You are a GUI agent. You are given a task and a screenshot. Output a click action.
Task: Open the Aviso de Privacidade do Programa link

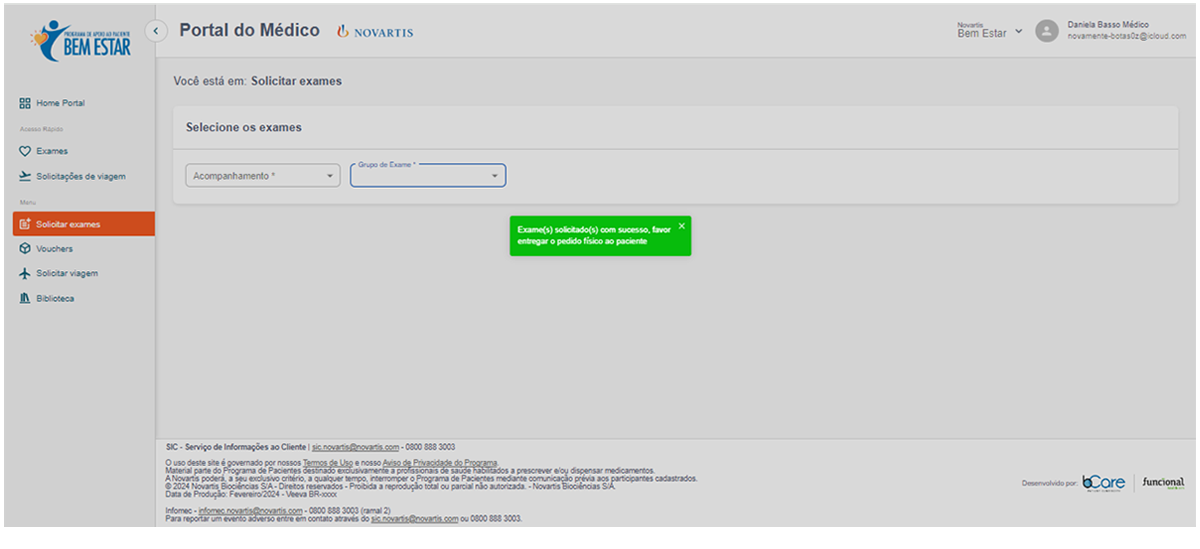tap(439, 463)
